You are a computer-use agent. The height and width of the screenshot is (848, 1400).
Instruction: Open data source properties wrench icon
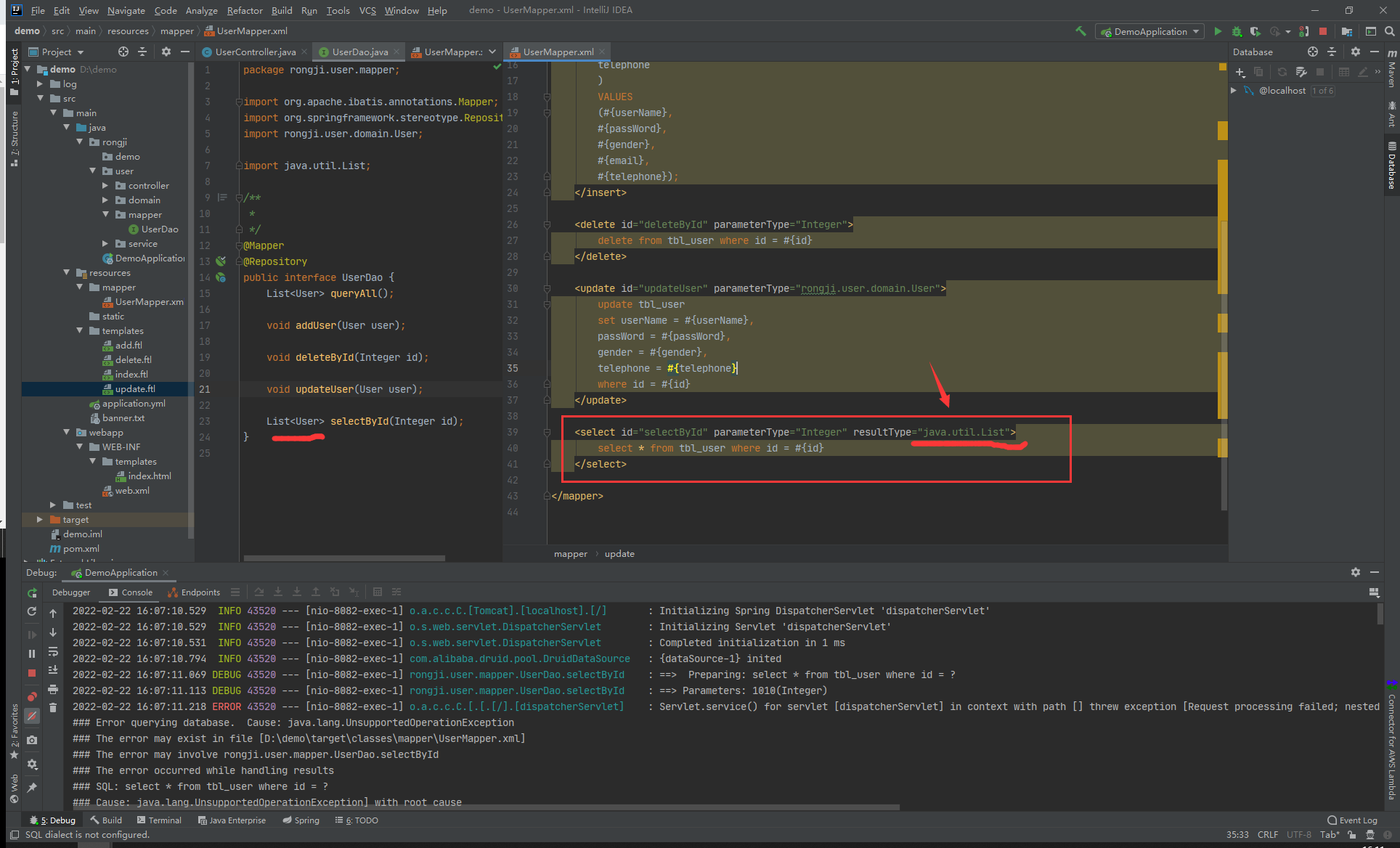pyautogui.click(x=1301, y=72)
